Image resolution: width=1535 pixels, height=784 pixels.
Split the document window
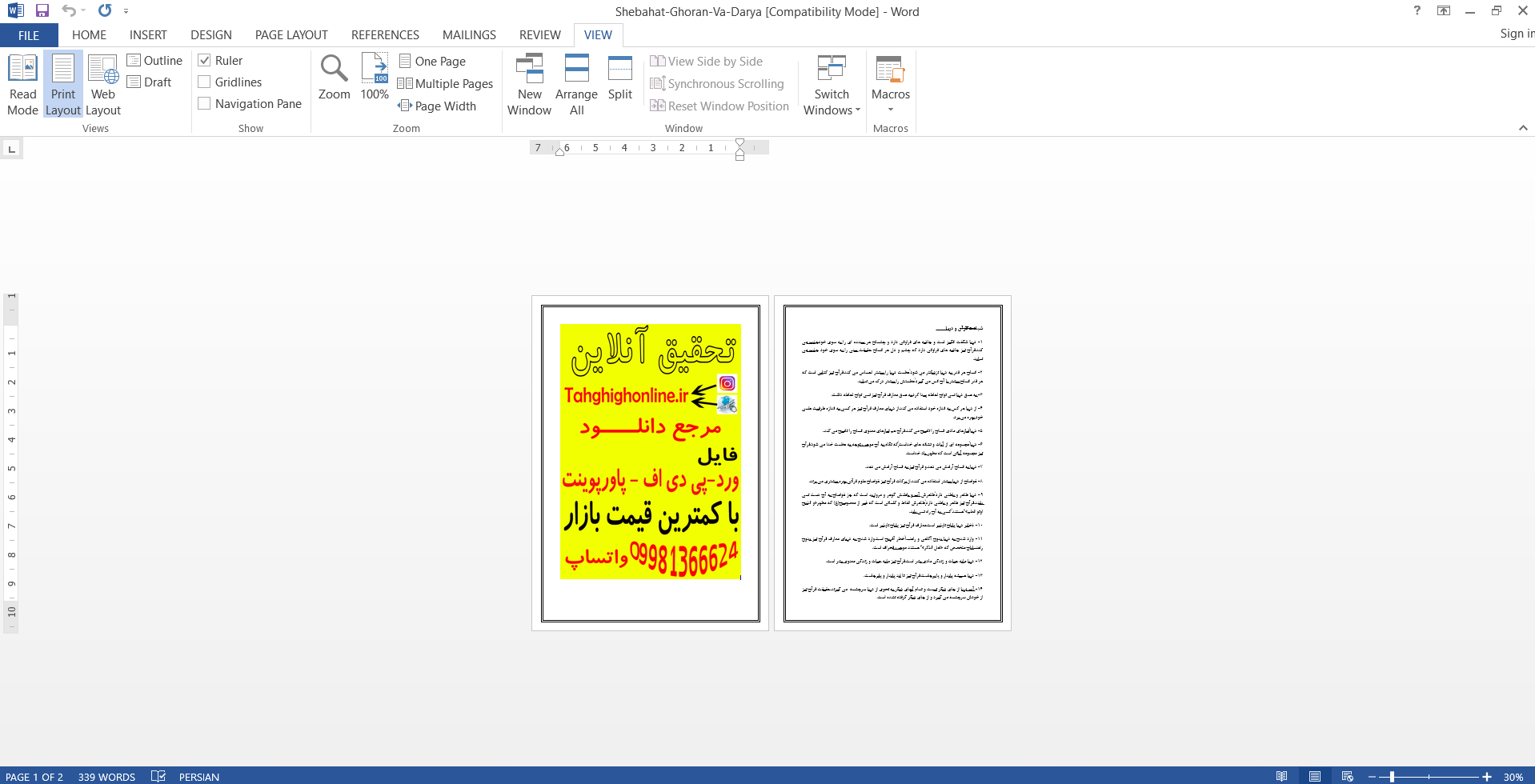coord(620,78)
